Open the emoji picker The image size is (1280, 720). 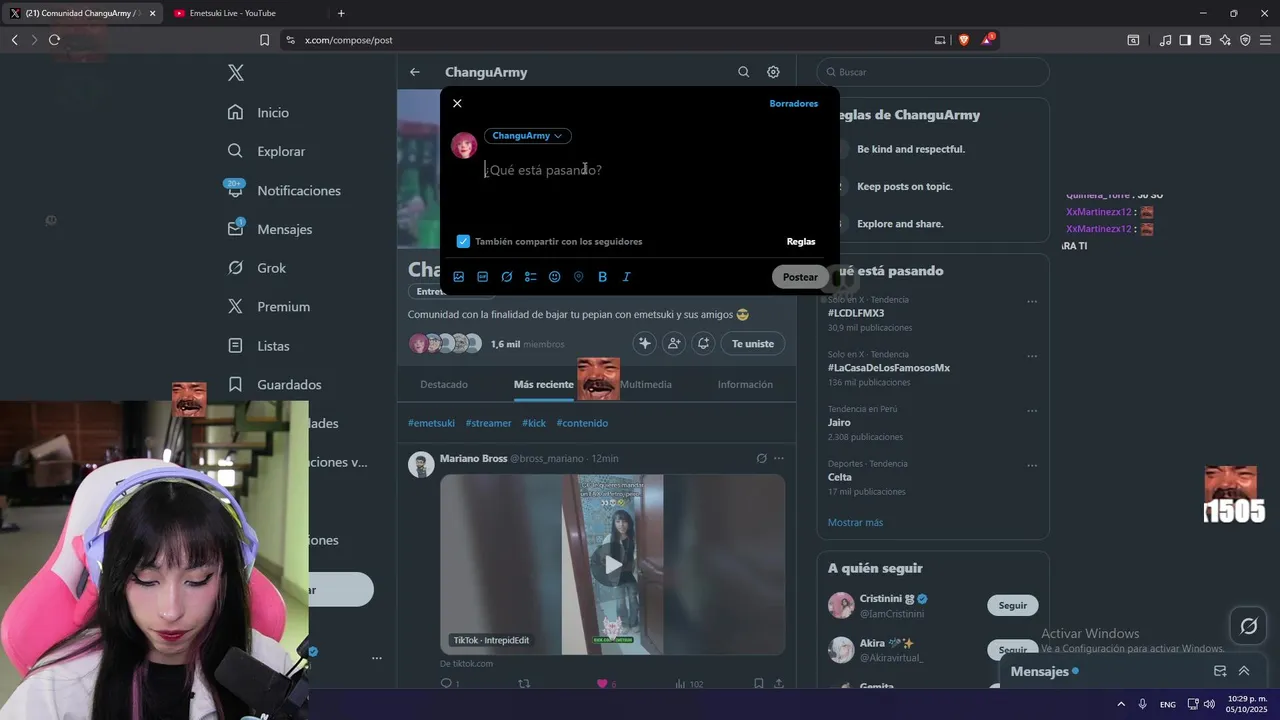tap(555, 277)
